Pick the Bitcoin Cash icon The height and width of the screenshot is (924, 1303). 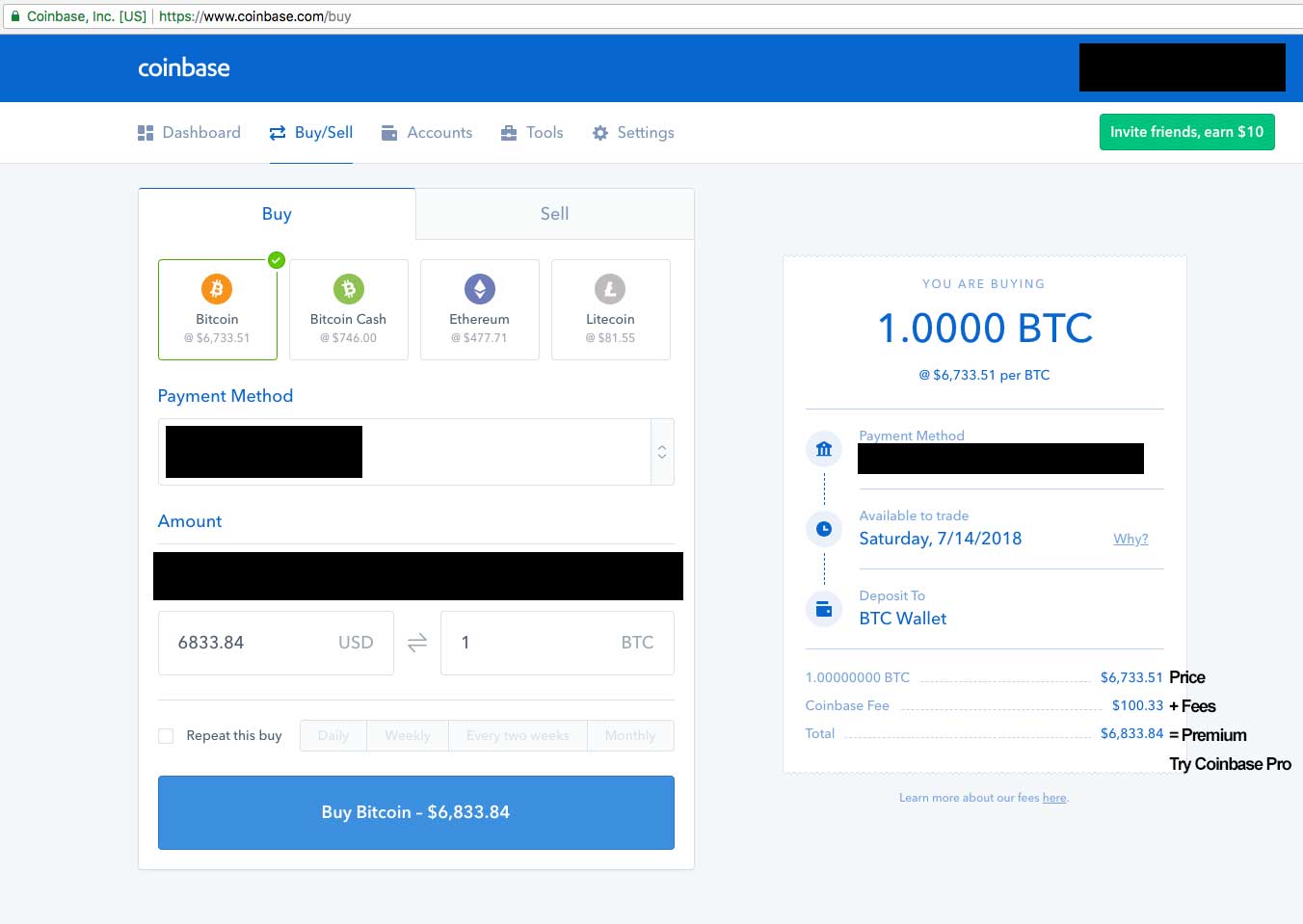coord(348,288)
